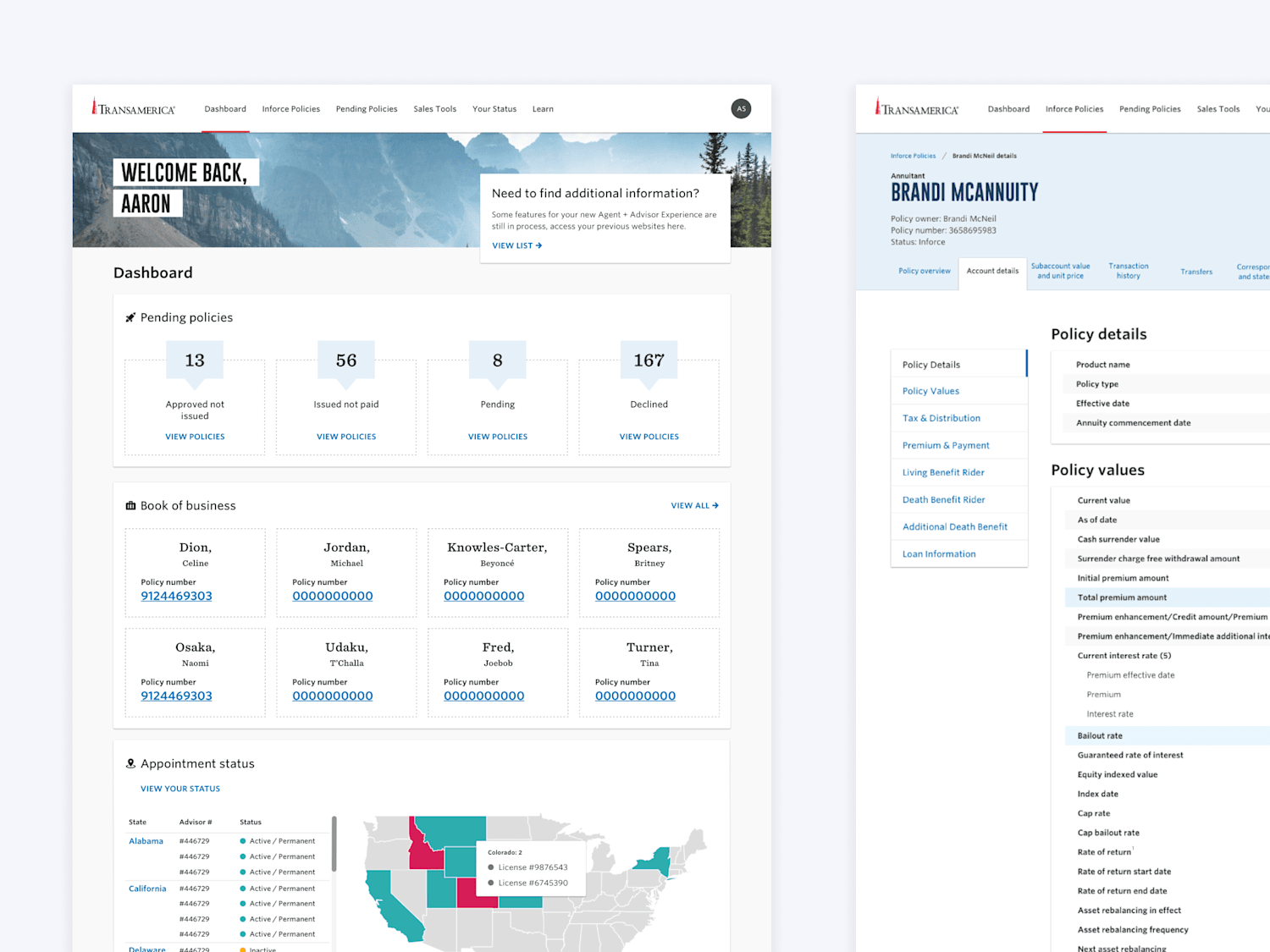
Task: Click the appointment status table scrollbar
Action: click(334, 844)
